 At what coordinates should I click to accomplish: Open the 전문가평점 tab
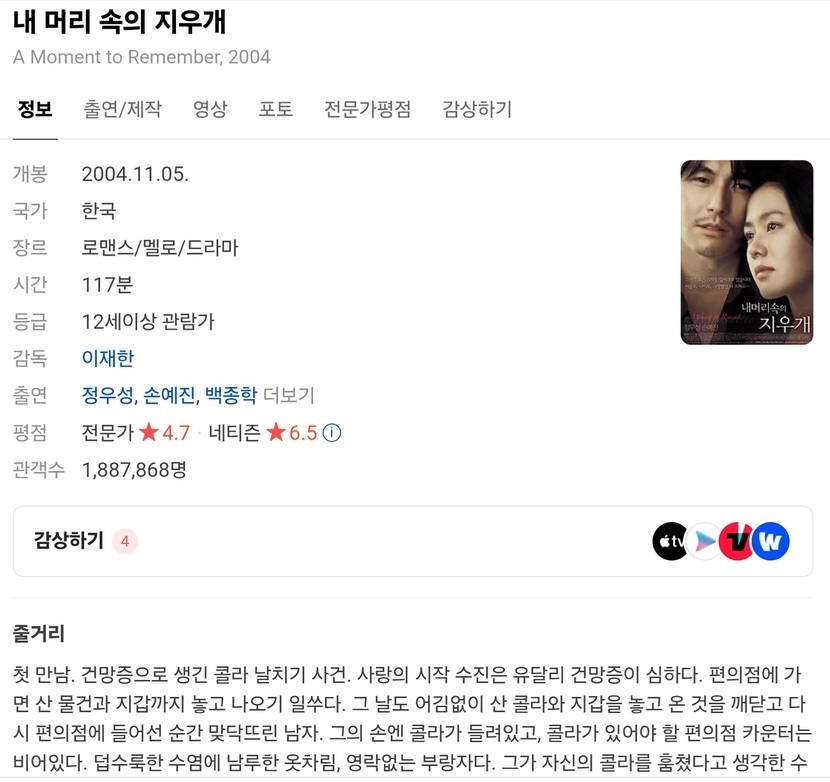click(x=367, y=109)
